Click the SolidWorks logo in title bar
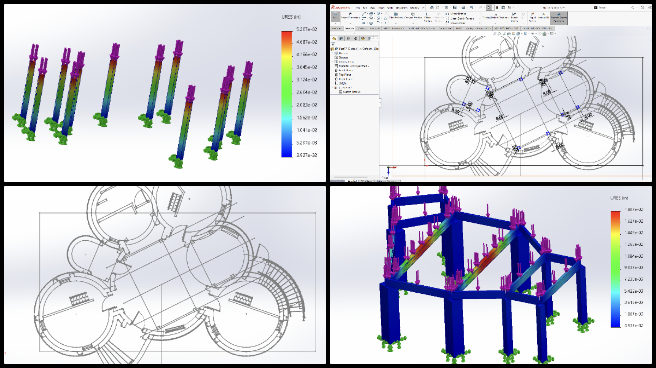Viewport: 656px width, 368px height. pyautogui.click(x=341, y=8)
